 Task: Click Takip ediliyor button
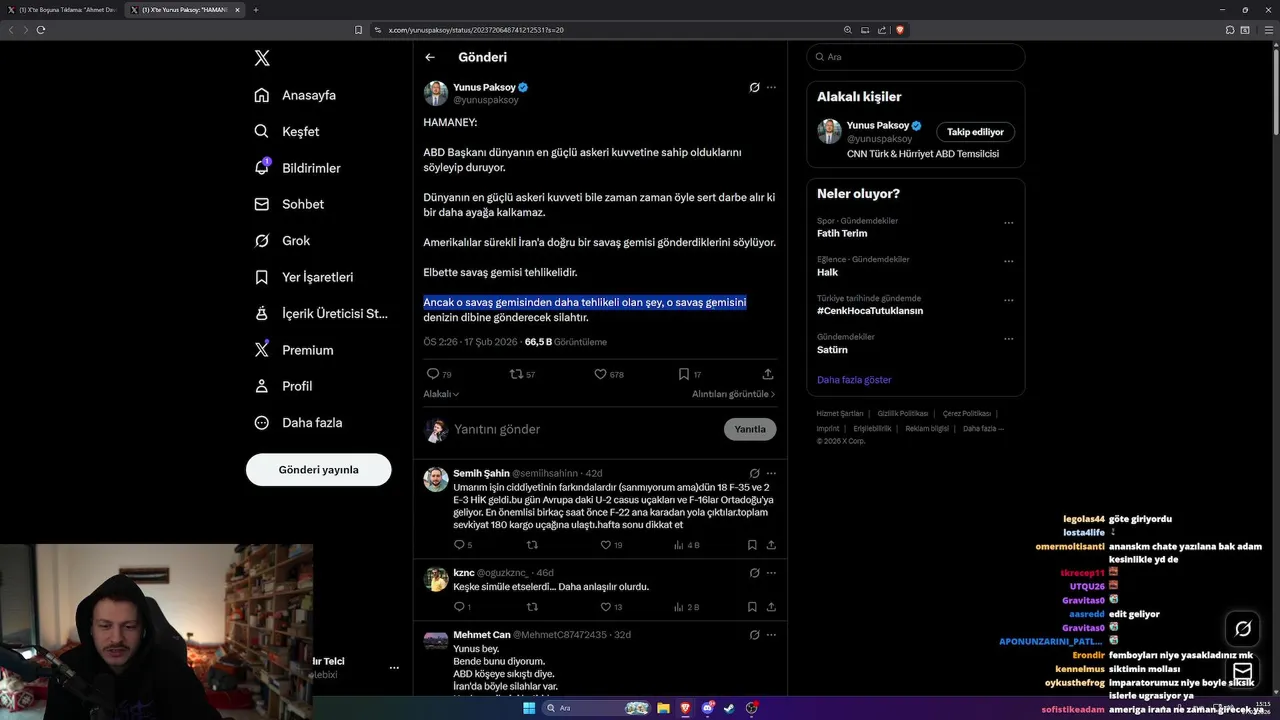pos(975,132)
